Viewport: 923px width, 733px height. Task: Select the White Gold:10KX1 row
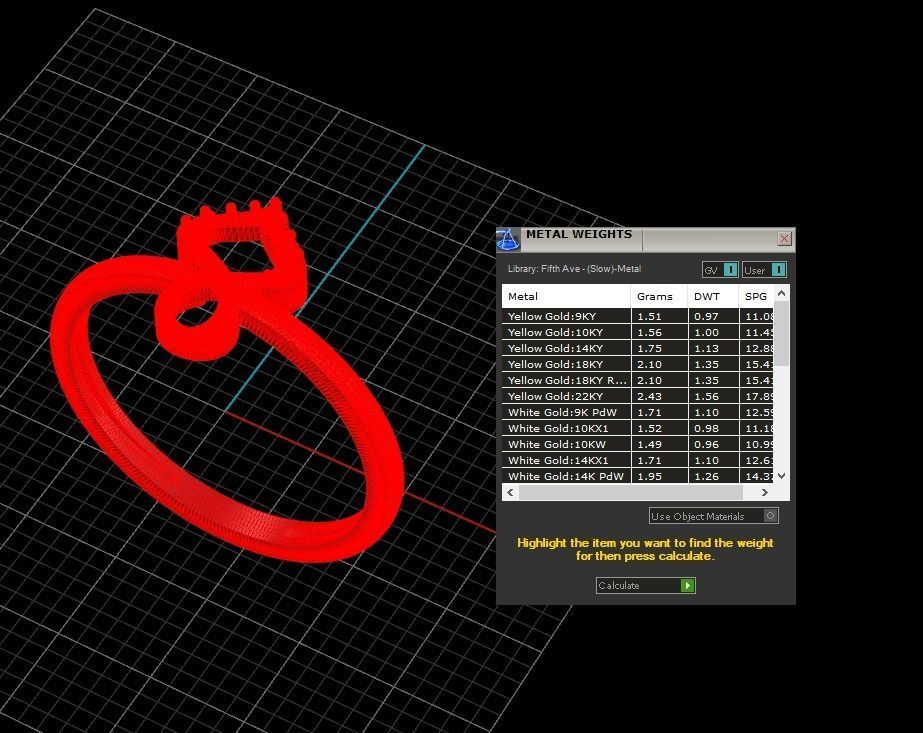(x=638, y=428)
